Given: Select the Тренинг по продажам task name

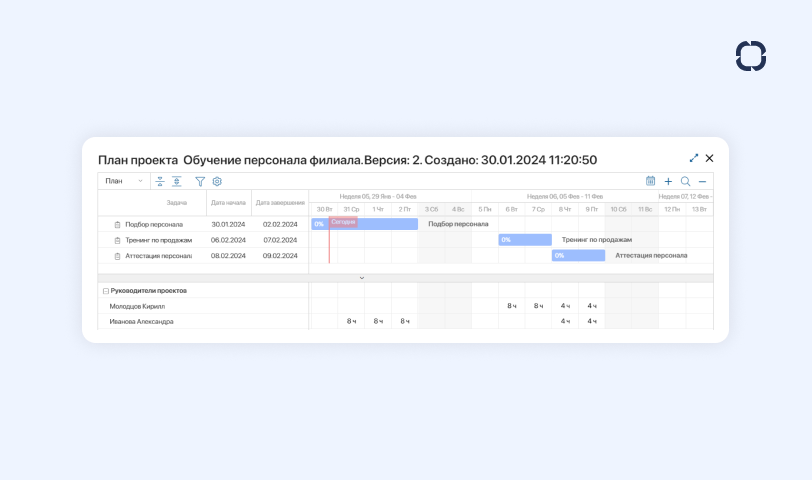Looking at the screenshot, I should (x=158, y=240).
